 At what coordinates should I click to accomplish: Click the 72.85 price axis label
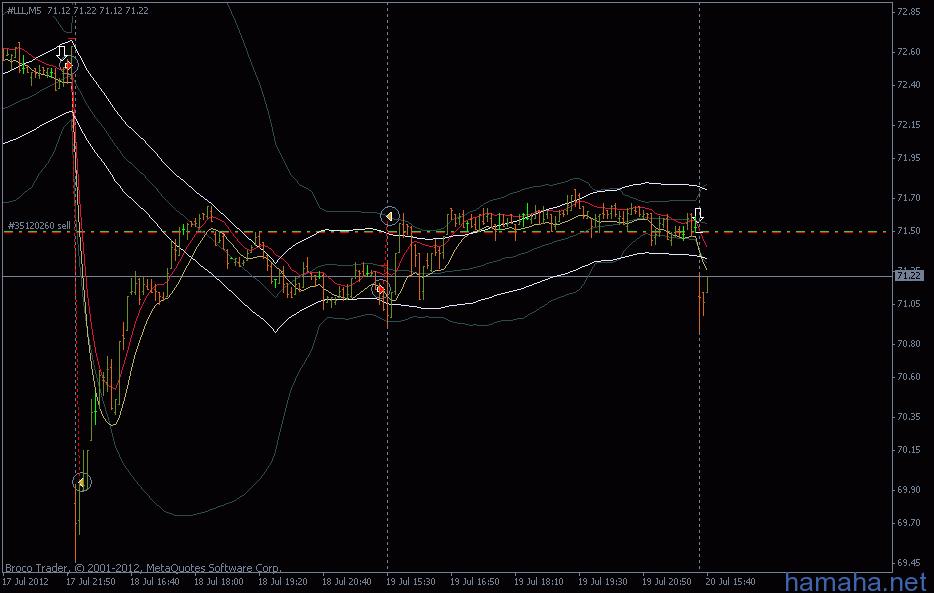point(908,11)
